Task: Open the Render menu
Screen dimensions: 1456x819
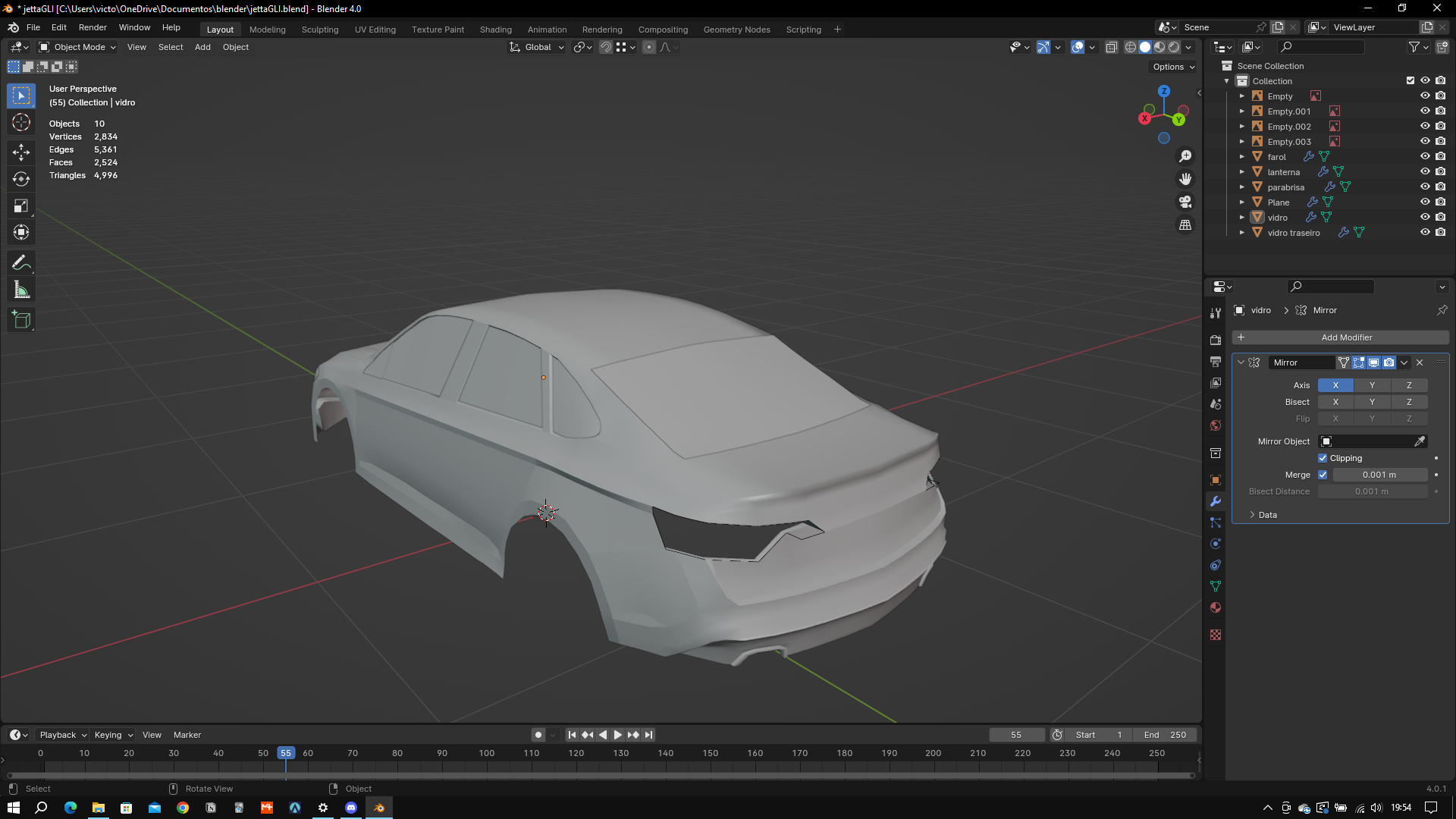Action: tap(93, 27)
